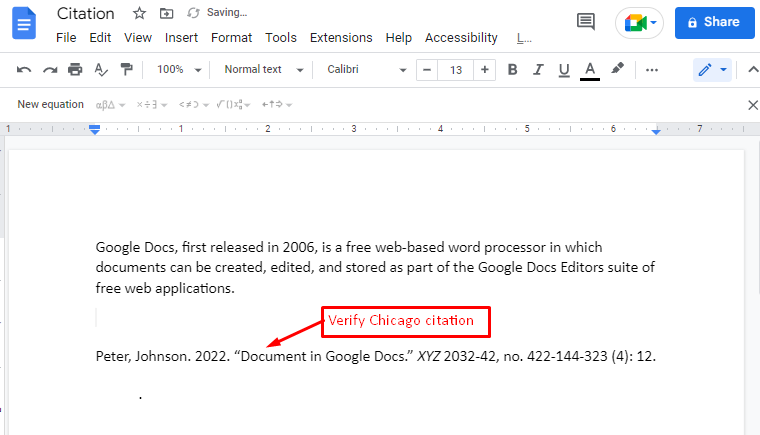Click the citation line starting Peter, Johnson
The width and height of the screenshot is (760, 435).
click(x=375, y=356)
